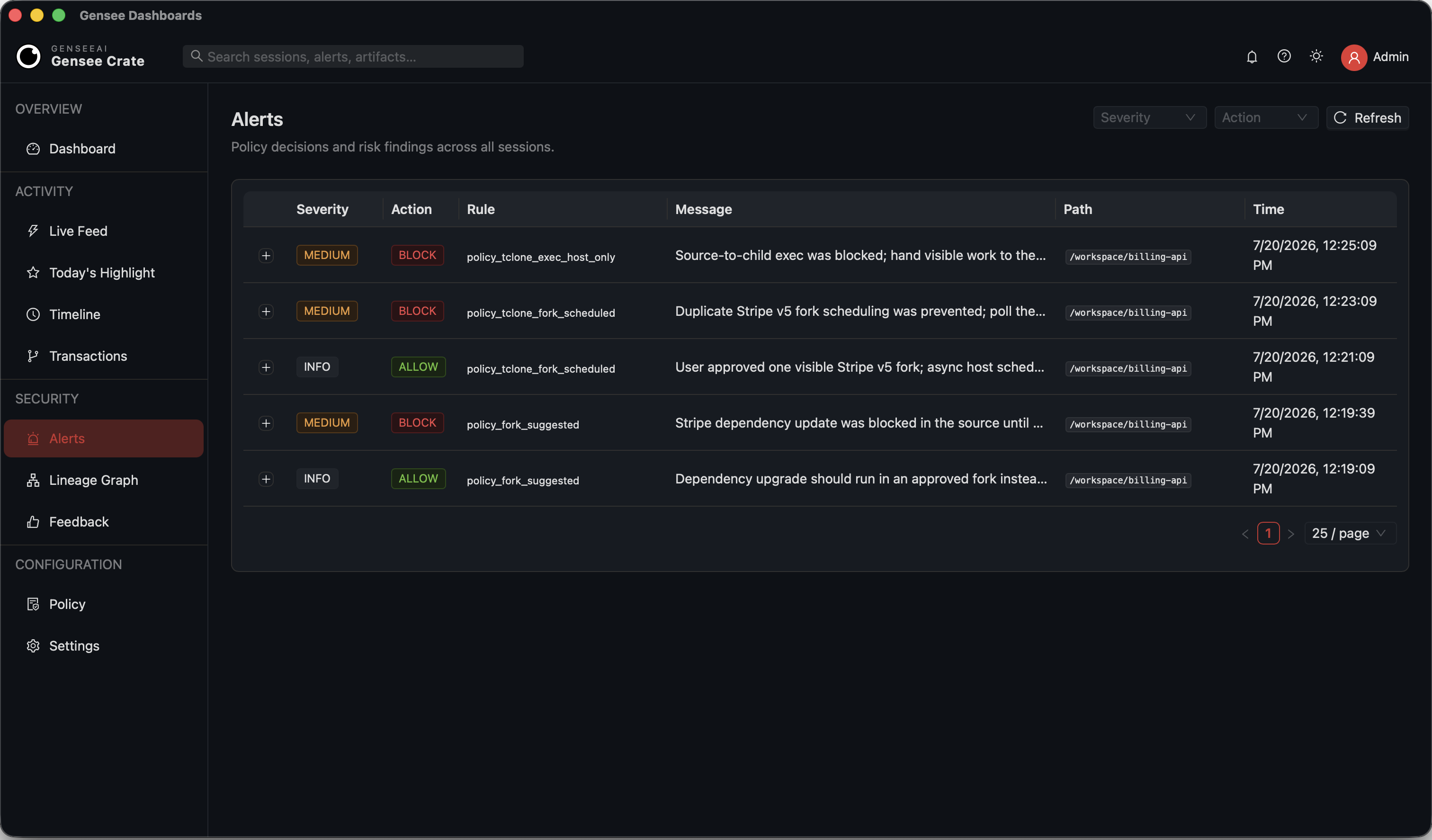Screen dimensions: 1432x840
Task: Click the Feedback thumbs-up icon
Action: point(33,522)
